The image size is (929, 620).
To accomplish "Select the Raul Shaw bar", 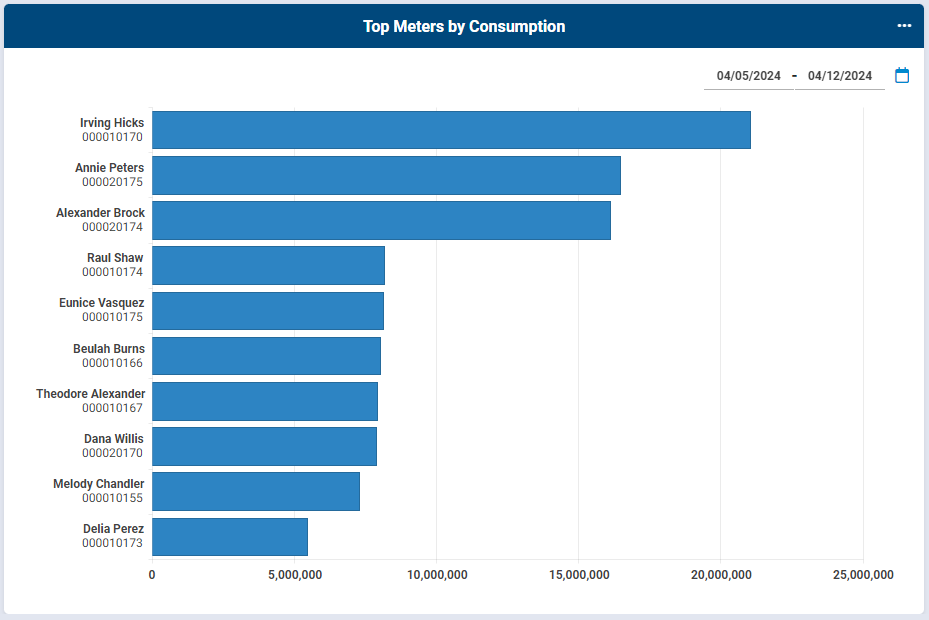I will click(x=268, y=265).
